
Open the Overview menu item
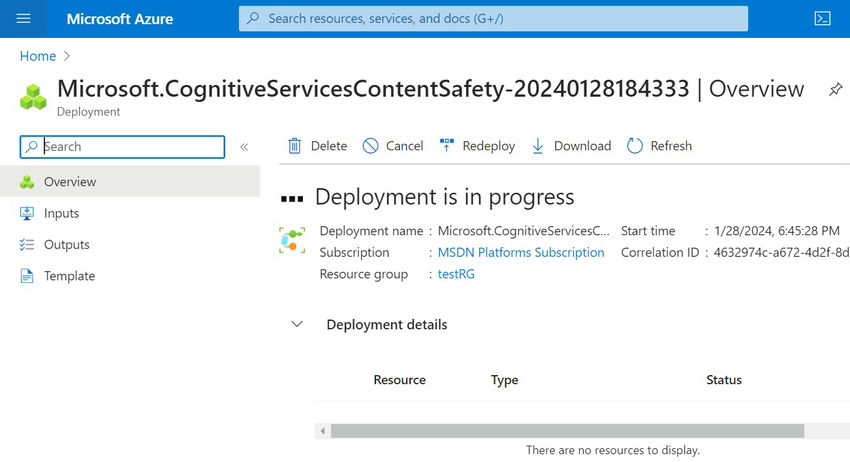pyautogui.click(x=70, y=182)
